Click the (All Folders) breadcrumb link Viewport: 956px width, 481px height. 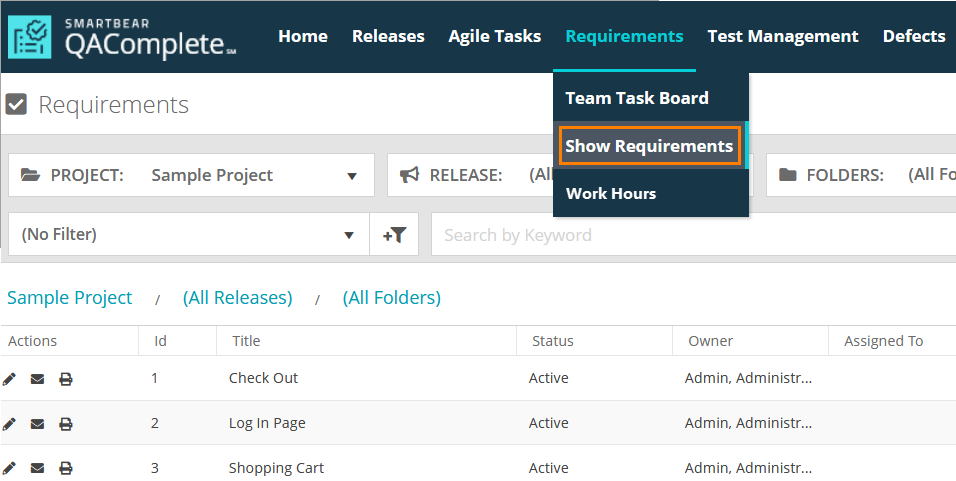tap(391, 298)
